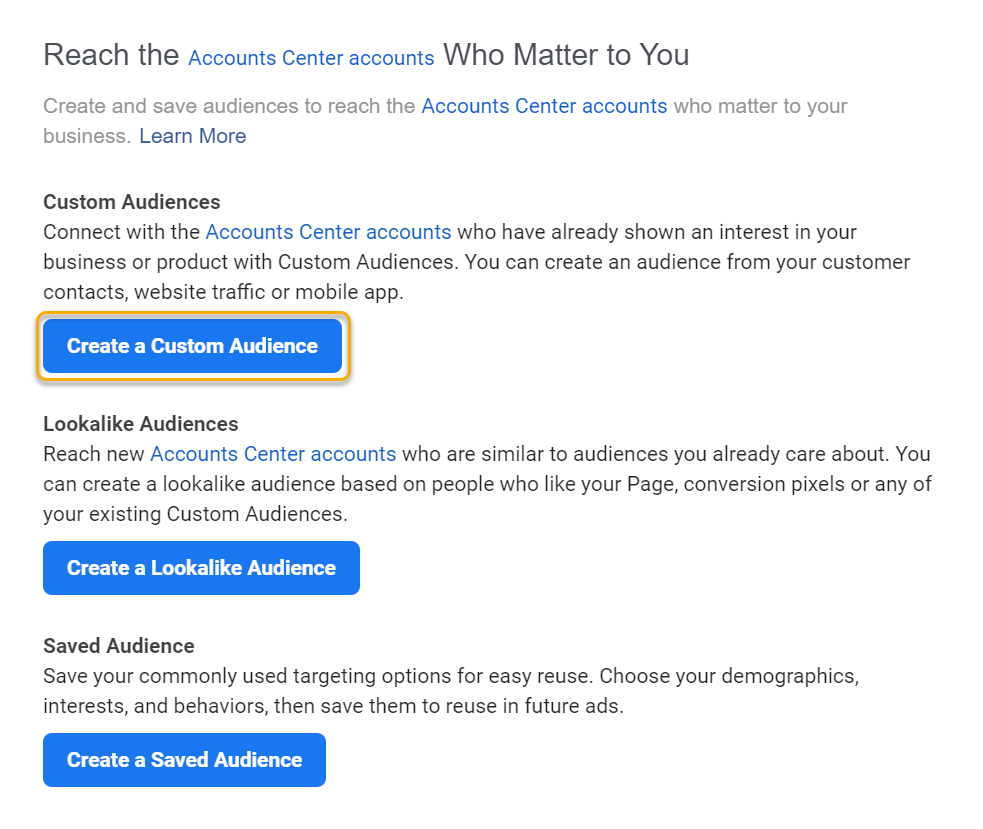This screenshot has width=983, height=829.
Task: Open the Learn More link
Action: pos(192,136)
